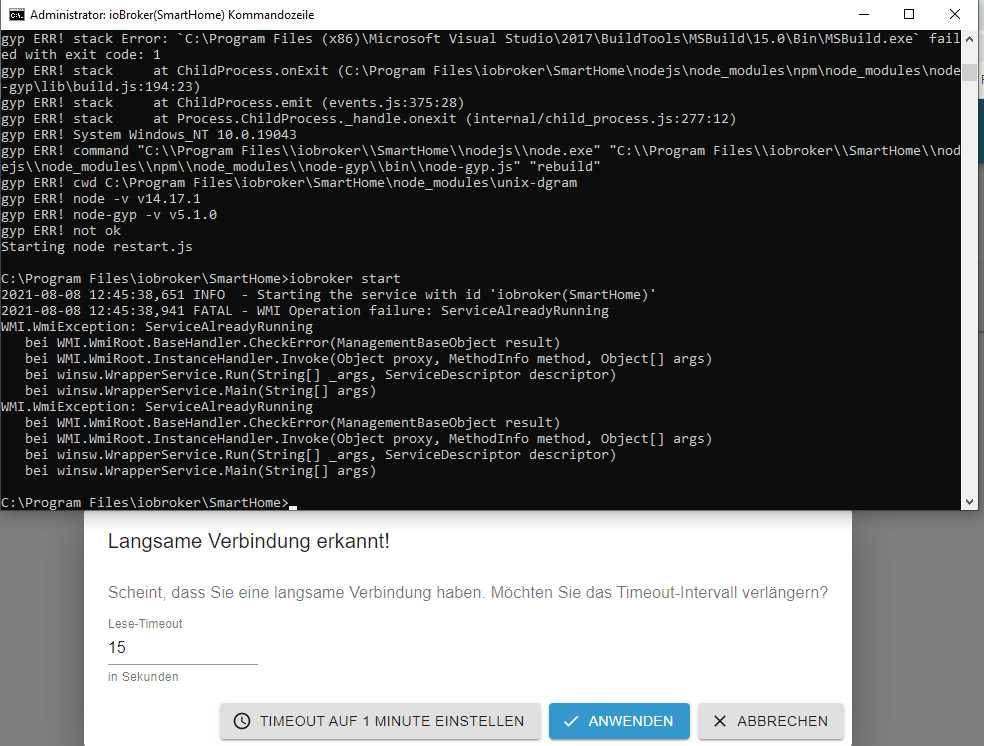Click 'gyp ERR! not ok' line
The image size is (984, 746).
coord(61,231)
